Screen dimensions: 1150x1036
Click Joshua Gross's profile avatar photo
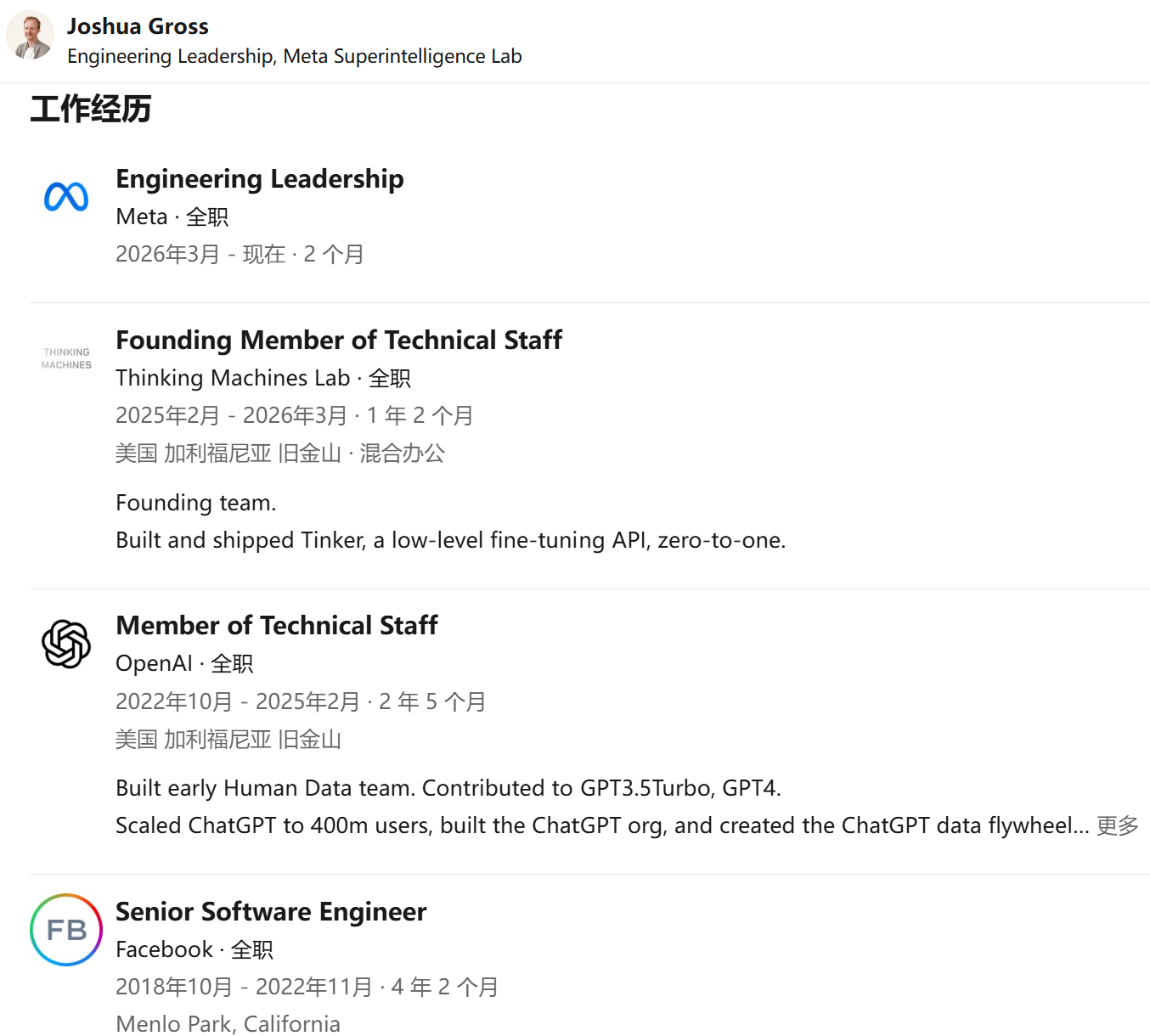pyautogui.click(x=31, y=36)
